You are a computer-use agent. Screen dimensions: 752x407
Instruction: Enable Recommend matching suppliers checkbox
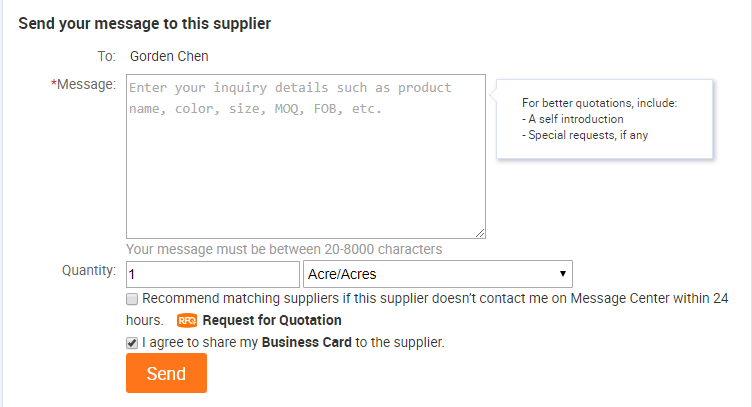[132, 299]
